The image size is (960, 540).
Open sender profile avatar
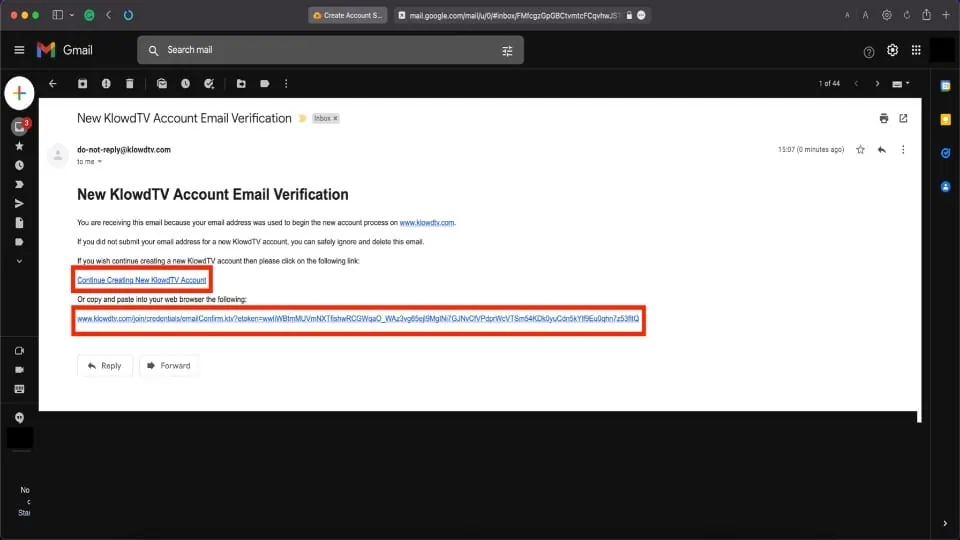(58, 156)
